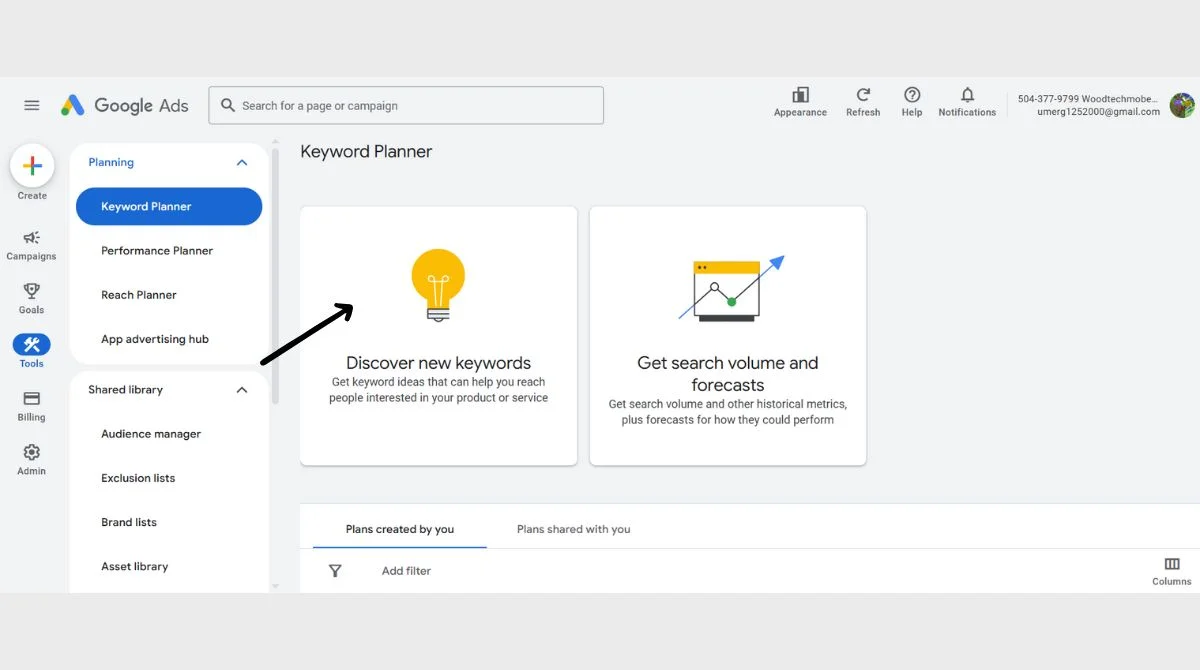This screenshot has height=670, width=1200.
Task: Click the Create plus button
Action: point(32,166)
